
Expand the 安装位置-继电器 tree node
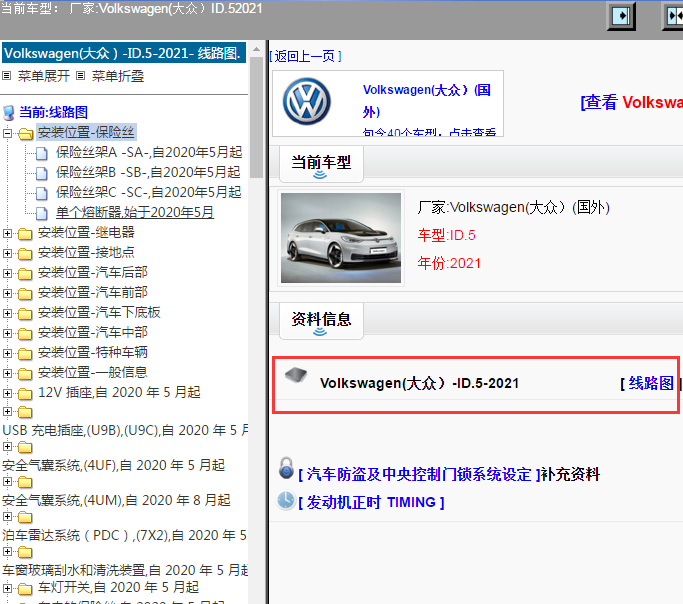click(7, 233)
